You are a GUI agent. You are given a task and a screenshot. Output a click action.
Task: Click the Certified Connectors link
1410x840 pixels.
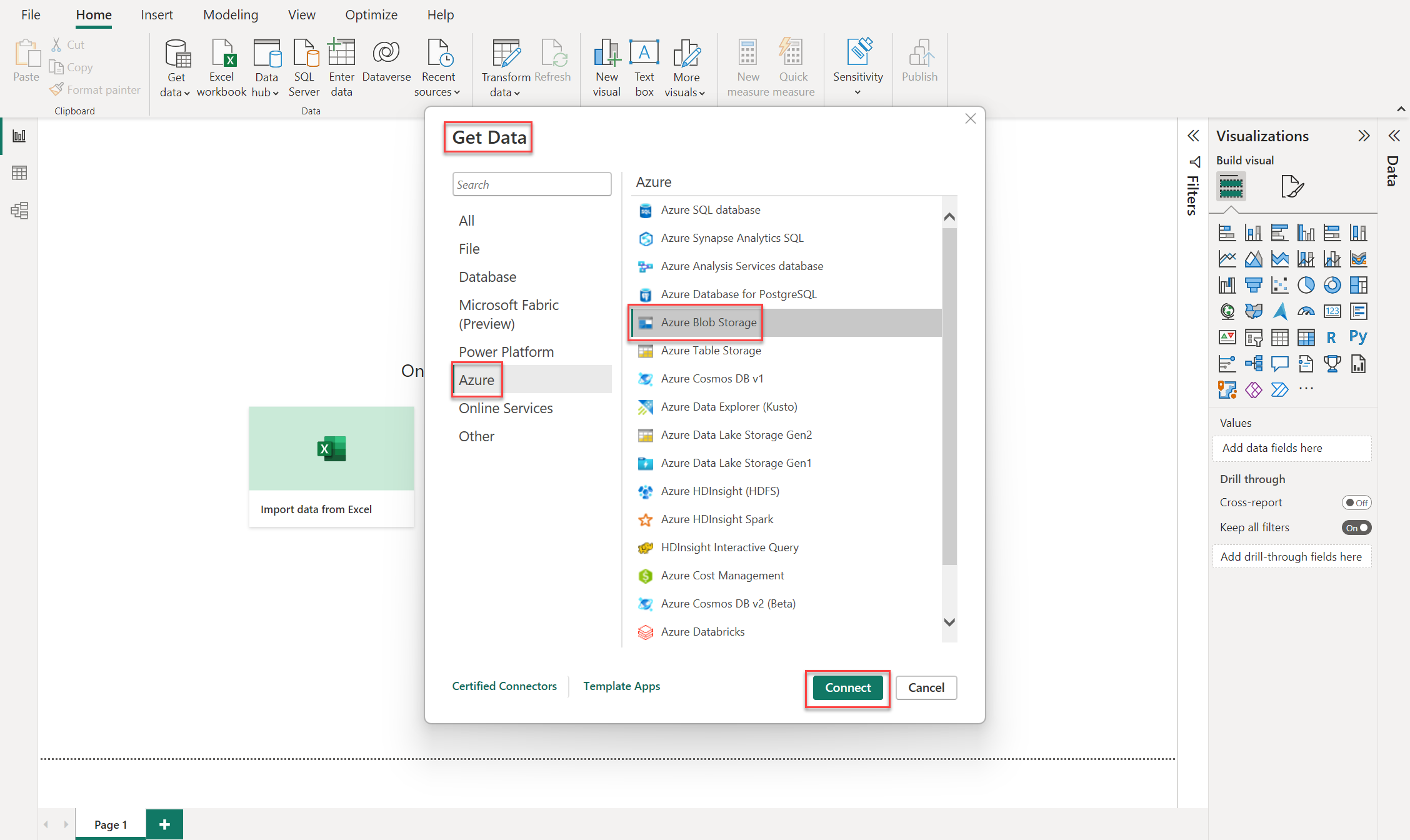point(504,686)
